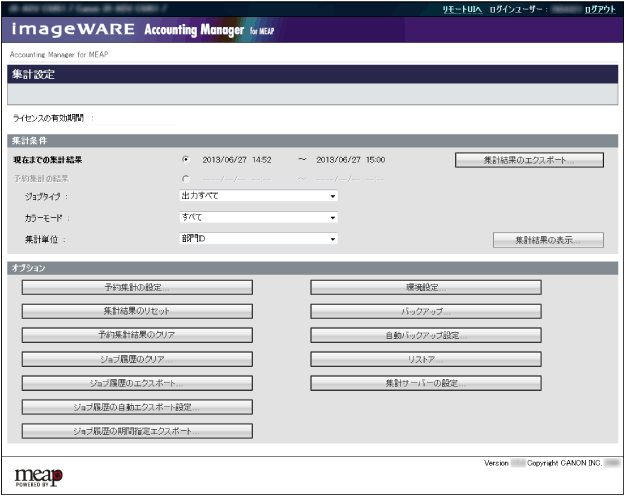Click the MEAP logo in the footer
The width and height of the screenshot is (625, 496).
click(x=39, y=473)
